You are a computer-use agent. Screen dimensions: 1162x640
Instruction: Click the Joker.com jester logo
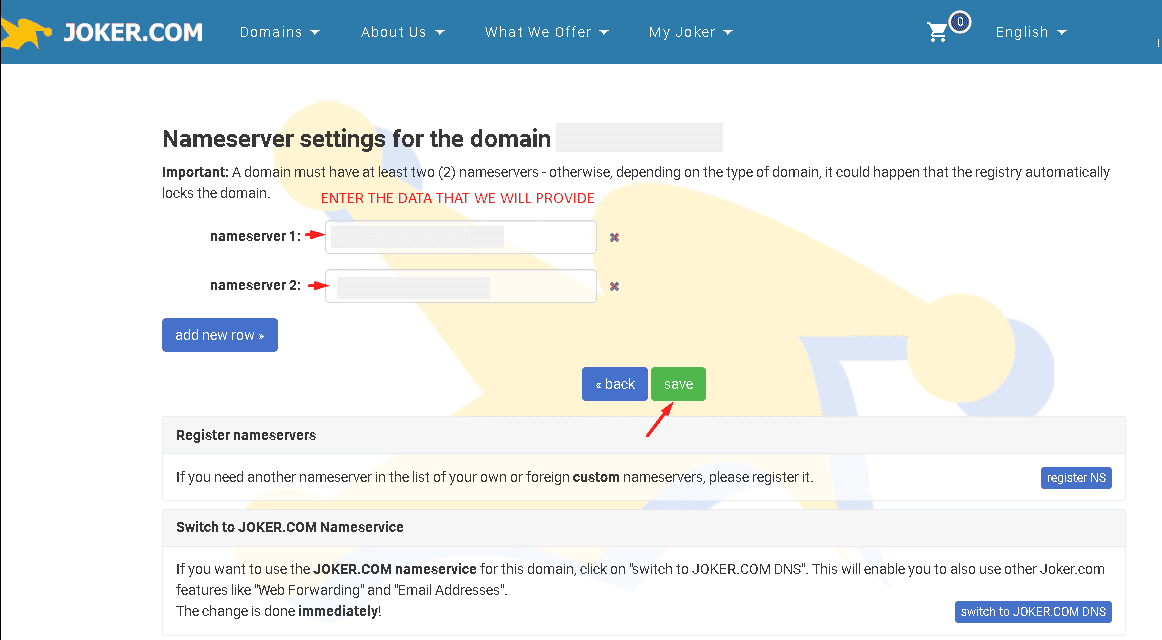click(27, 32)
